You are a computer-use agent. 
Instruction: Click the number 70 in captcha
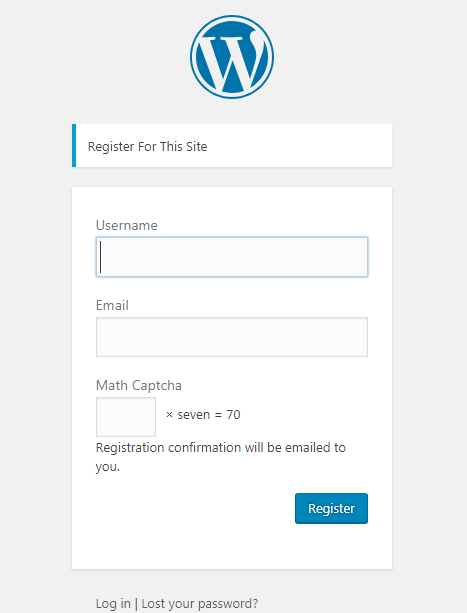[x=233, y=415]
